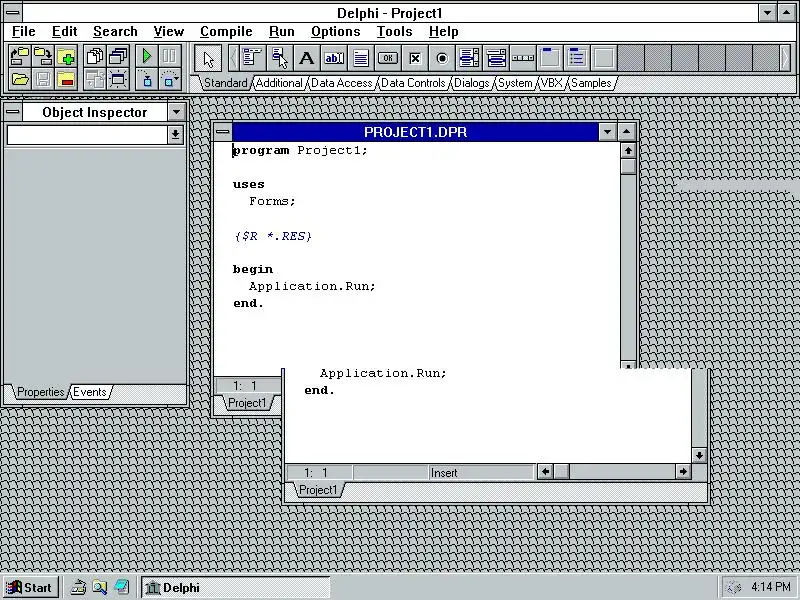Viewport: 800px width, 600px height.
Task: Switch to the System palette tab
Action: tap(515, 83)
